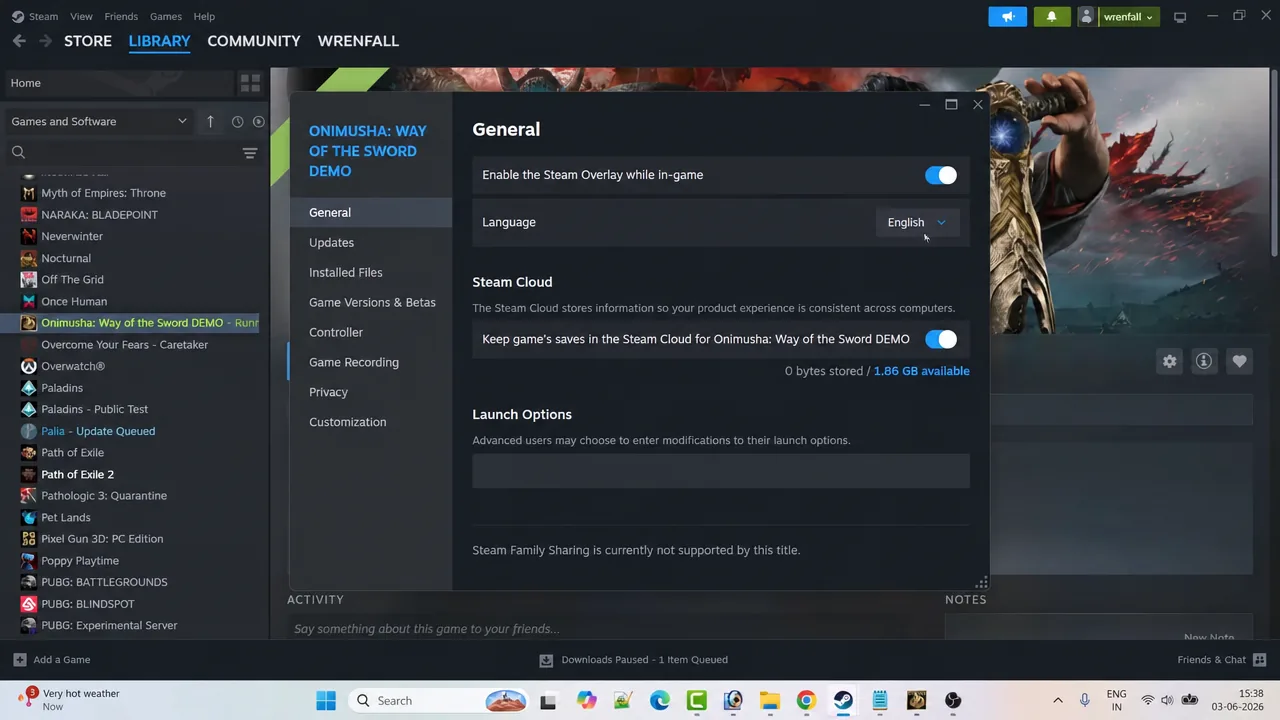Open the Games menu
1280x720 pixels.
[x=165, y=16]
